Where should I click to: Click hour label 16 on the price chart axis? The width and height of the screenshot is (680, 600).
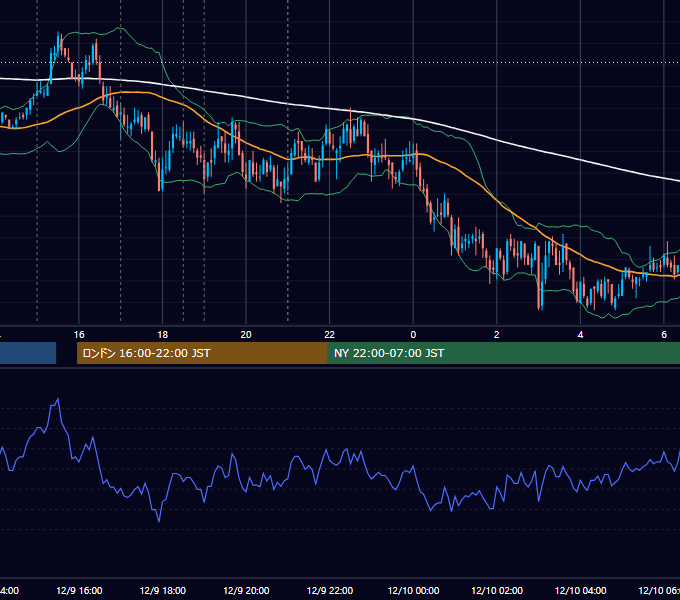tap(79, 335)
